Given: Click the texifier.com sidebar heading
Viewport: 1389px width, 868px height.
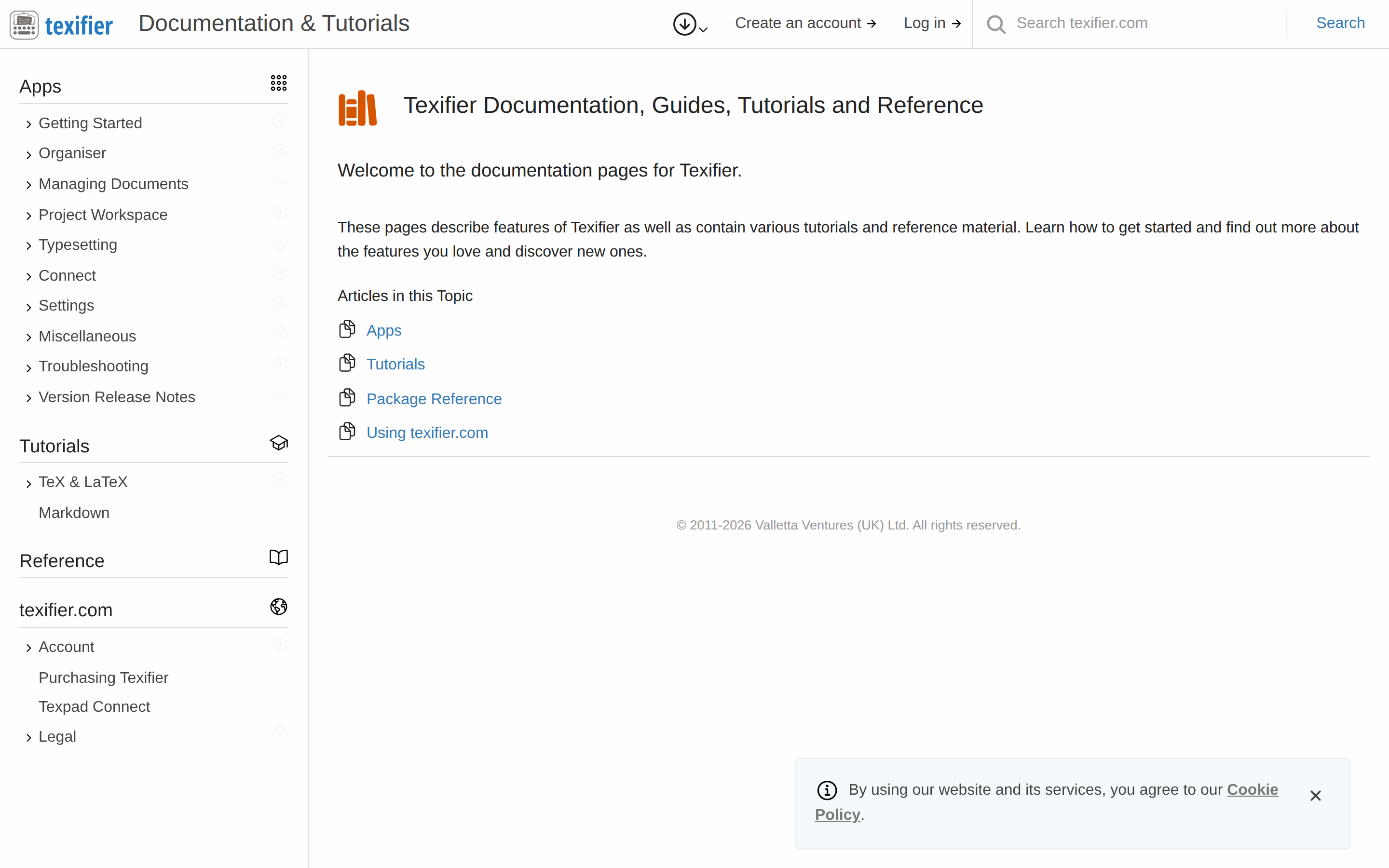Looking at the screenshot, I should tap(66, 610).
